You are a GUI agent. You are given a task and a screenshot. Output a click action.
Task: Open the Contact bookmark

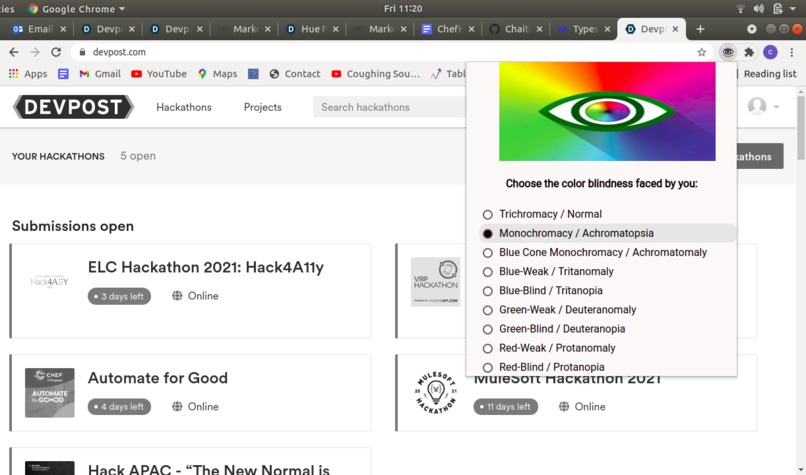click(x=295, y=74)
